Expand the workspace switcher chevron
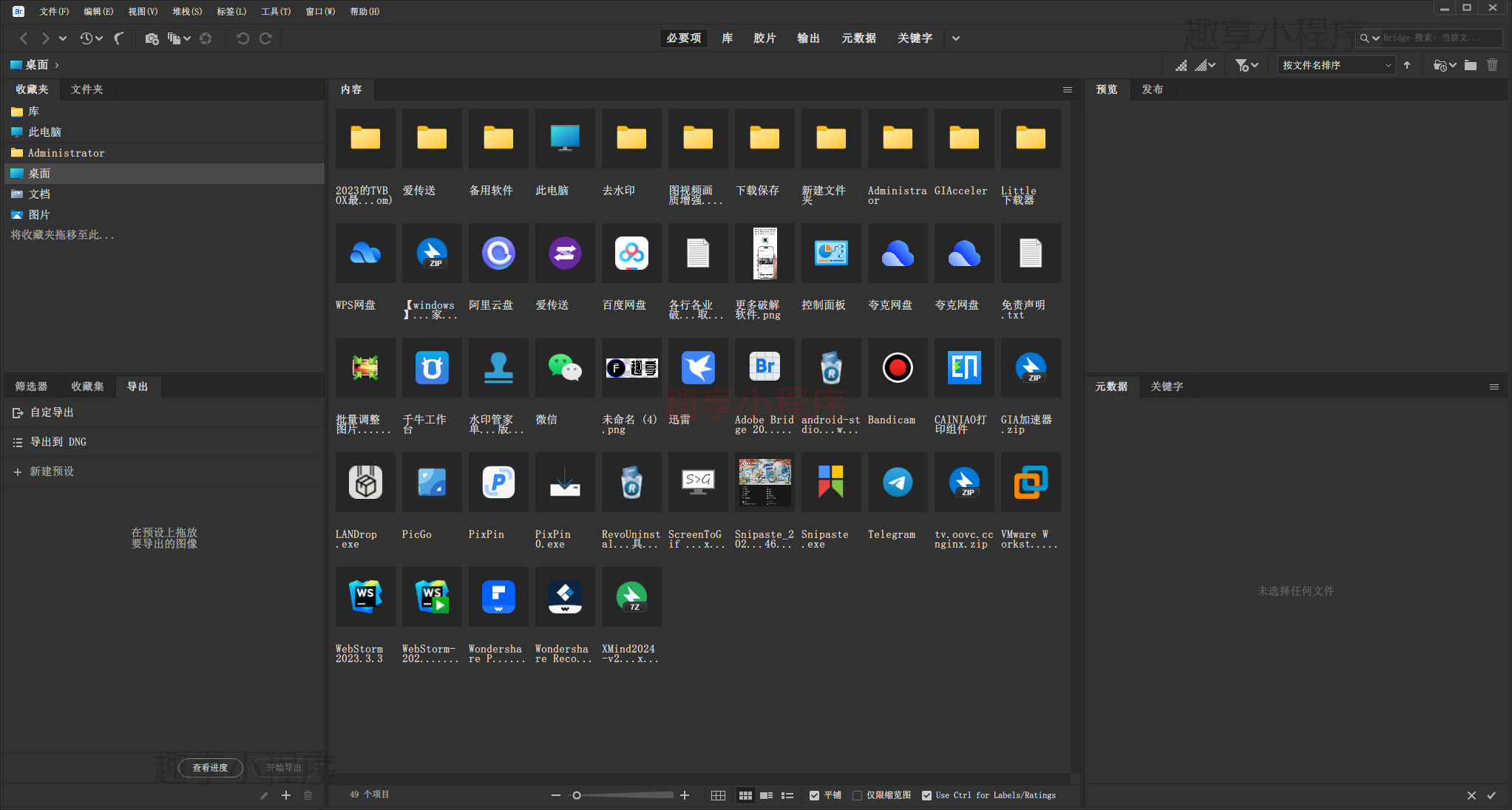Viewport: 1512px width, 810px height. (x=956, y=38)
